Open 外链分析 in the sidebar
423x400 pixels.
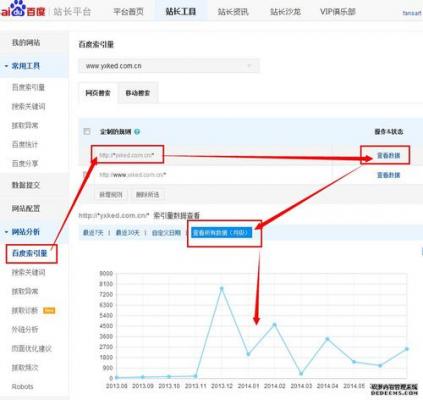tap(25, 329)
